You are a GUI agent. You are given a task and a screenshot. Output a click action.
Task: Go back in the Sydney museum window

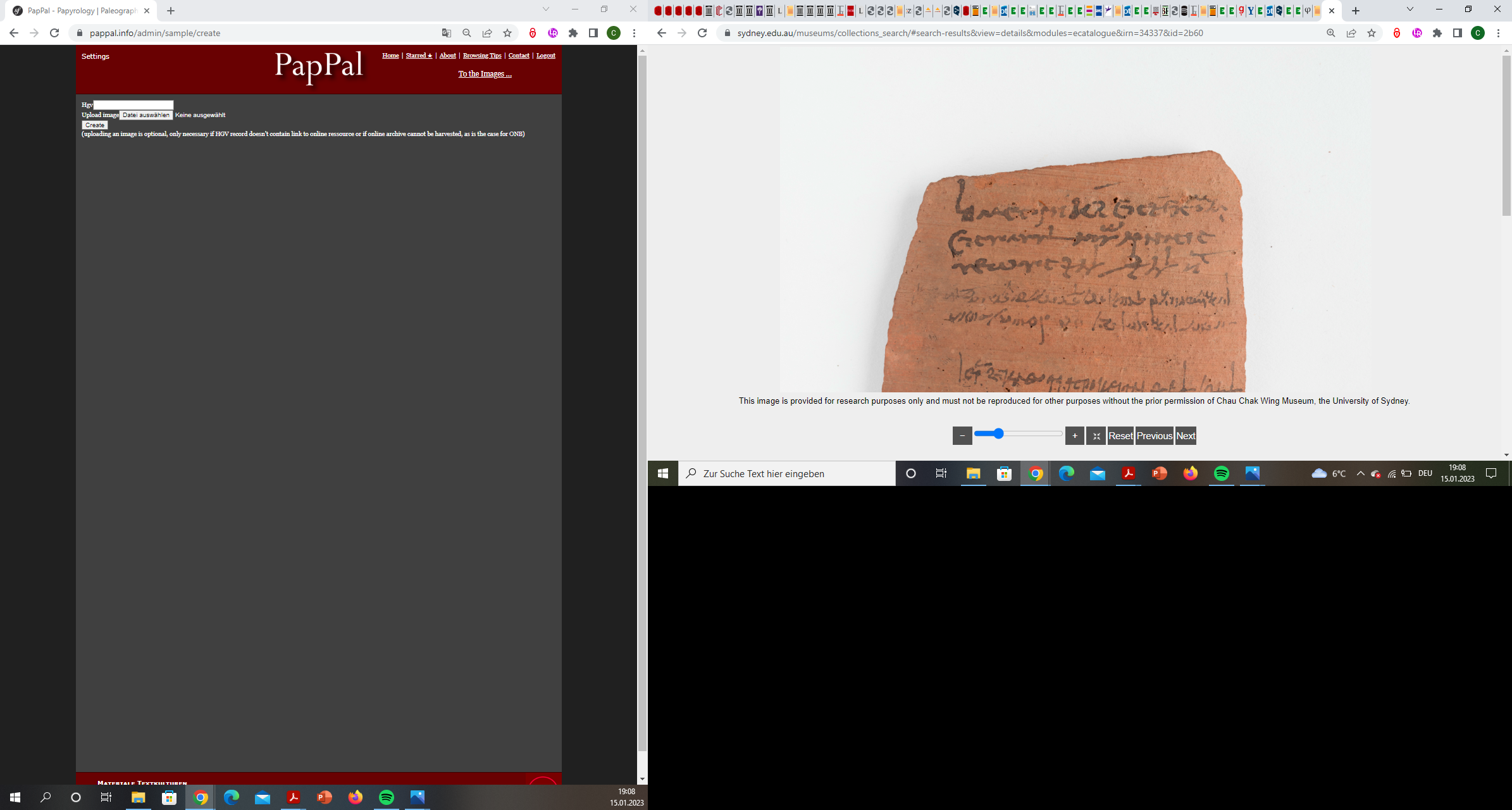point(662,33)
